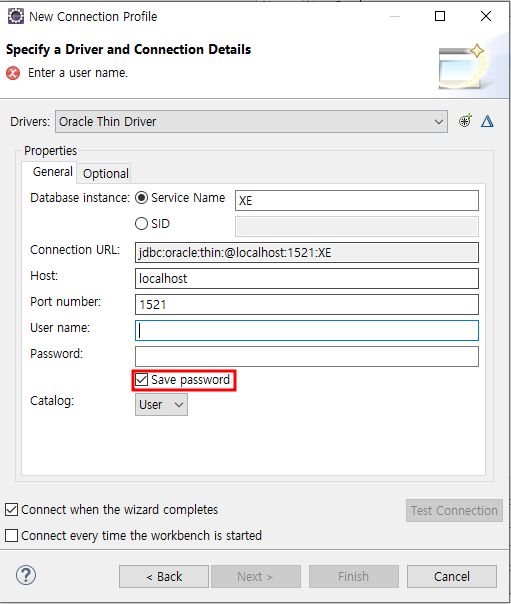The image size is (511, 604).
Task: Open the dialog help question mark icon
Action: (x=26, y=575)
